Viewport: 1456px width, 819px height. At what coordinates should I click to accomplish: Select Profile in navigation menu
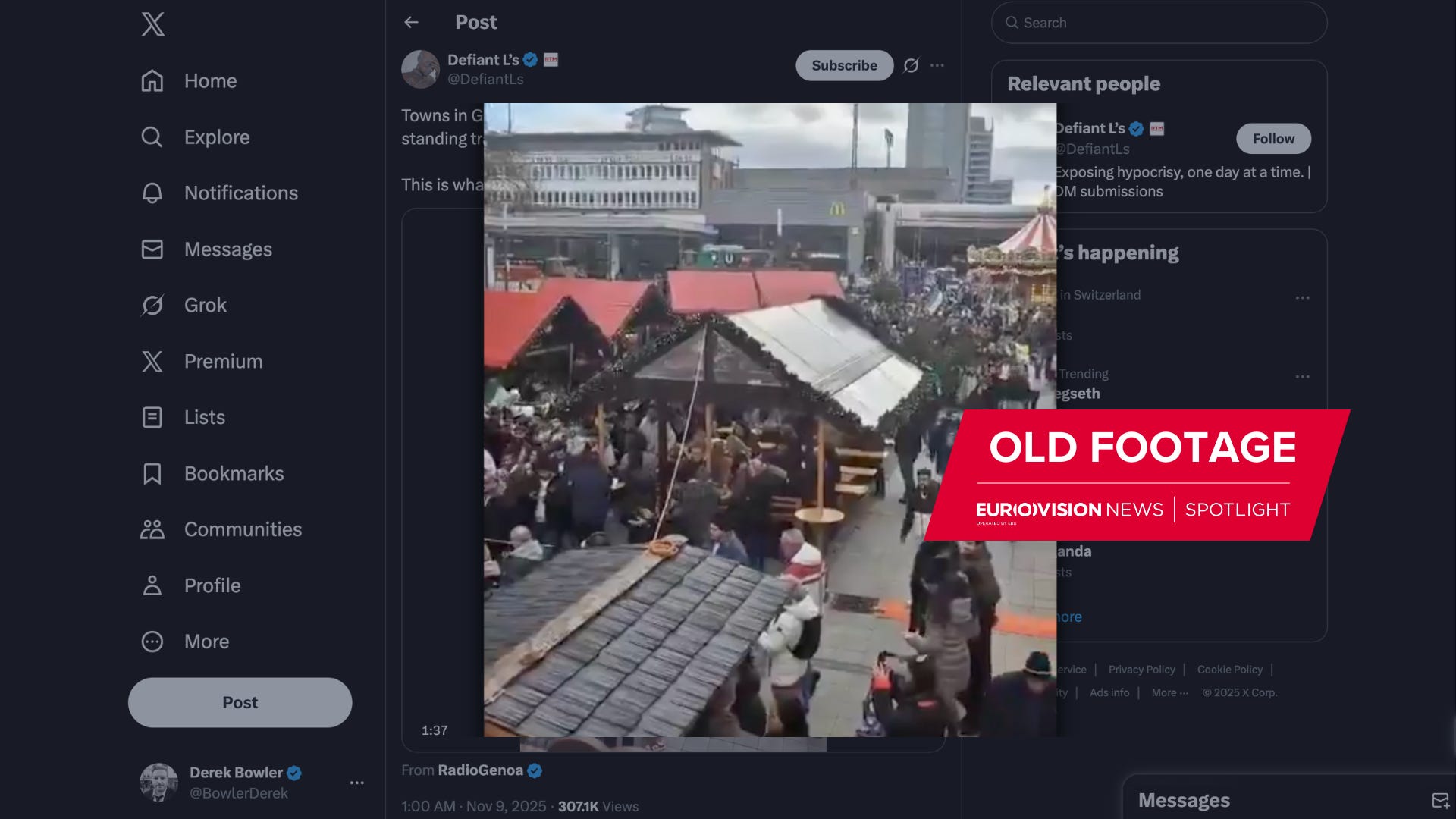pyautogui.click(x=212, y=585)
